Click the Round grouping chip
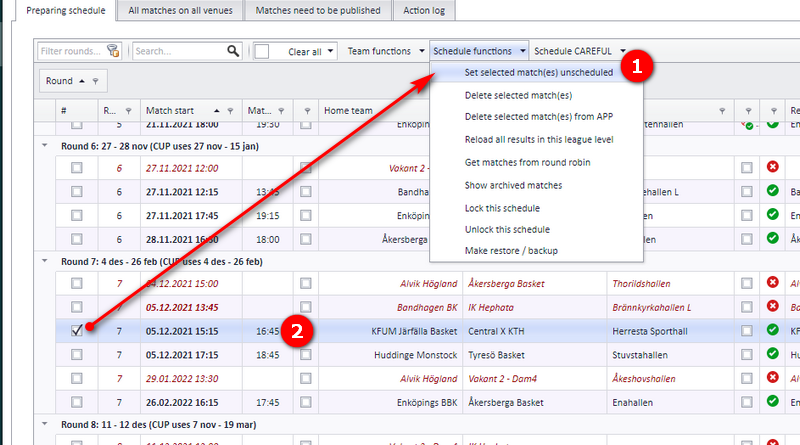The height and width of the screenshot is (445, 800). pyautogui.click(x=73, y=81)
